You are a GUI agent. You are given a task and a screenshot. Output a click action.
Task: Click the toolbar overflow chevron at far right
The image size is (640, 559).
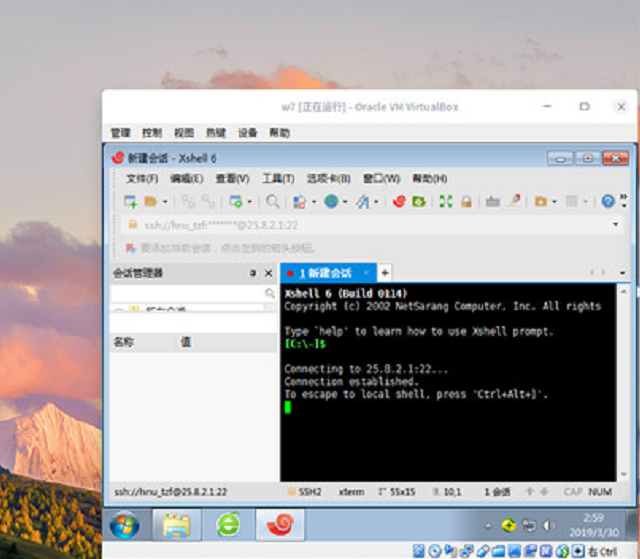tap(624, 200)
